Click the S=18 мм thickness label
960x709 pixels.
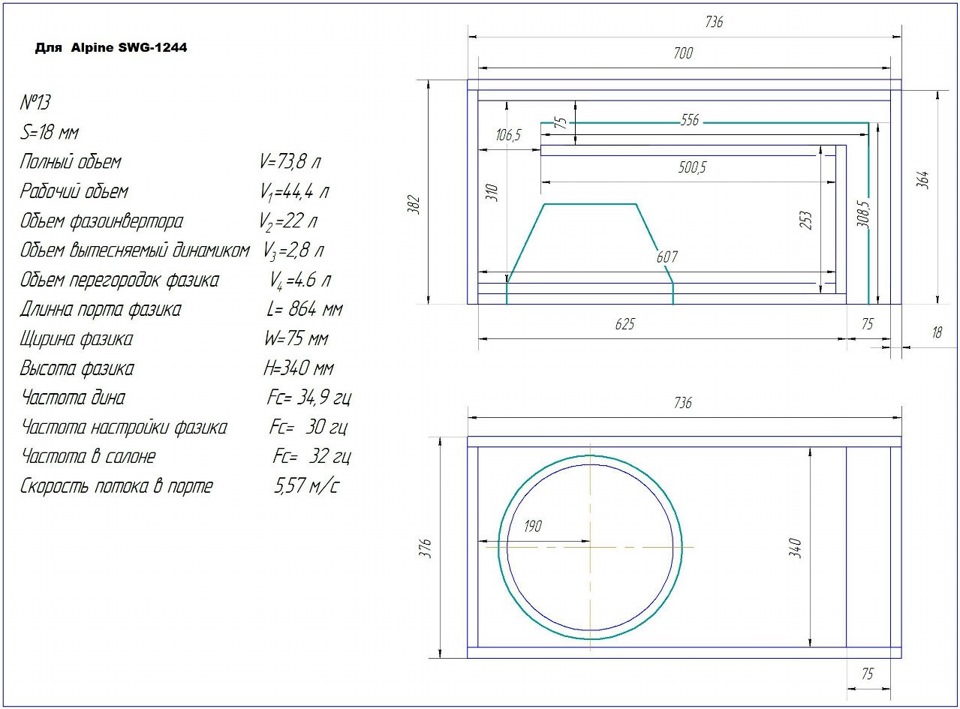pos(49,132)
